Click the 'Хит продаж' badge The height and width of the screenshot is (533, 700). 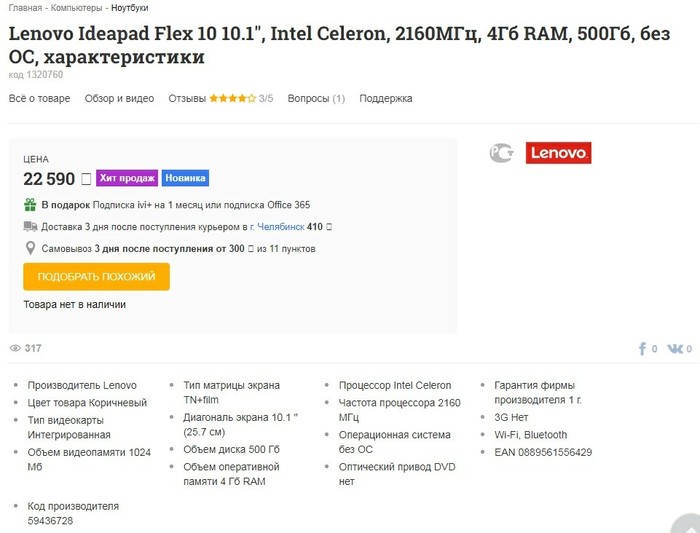(x=127, y=178)
